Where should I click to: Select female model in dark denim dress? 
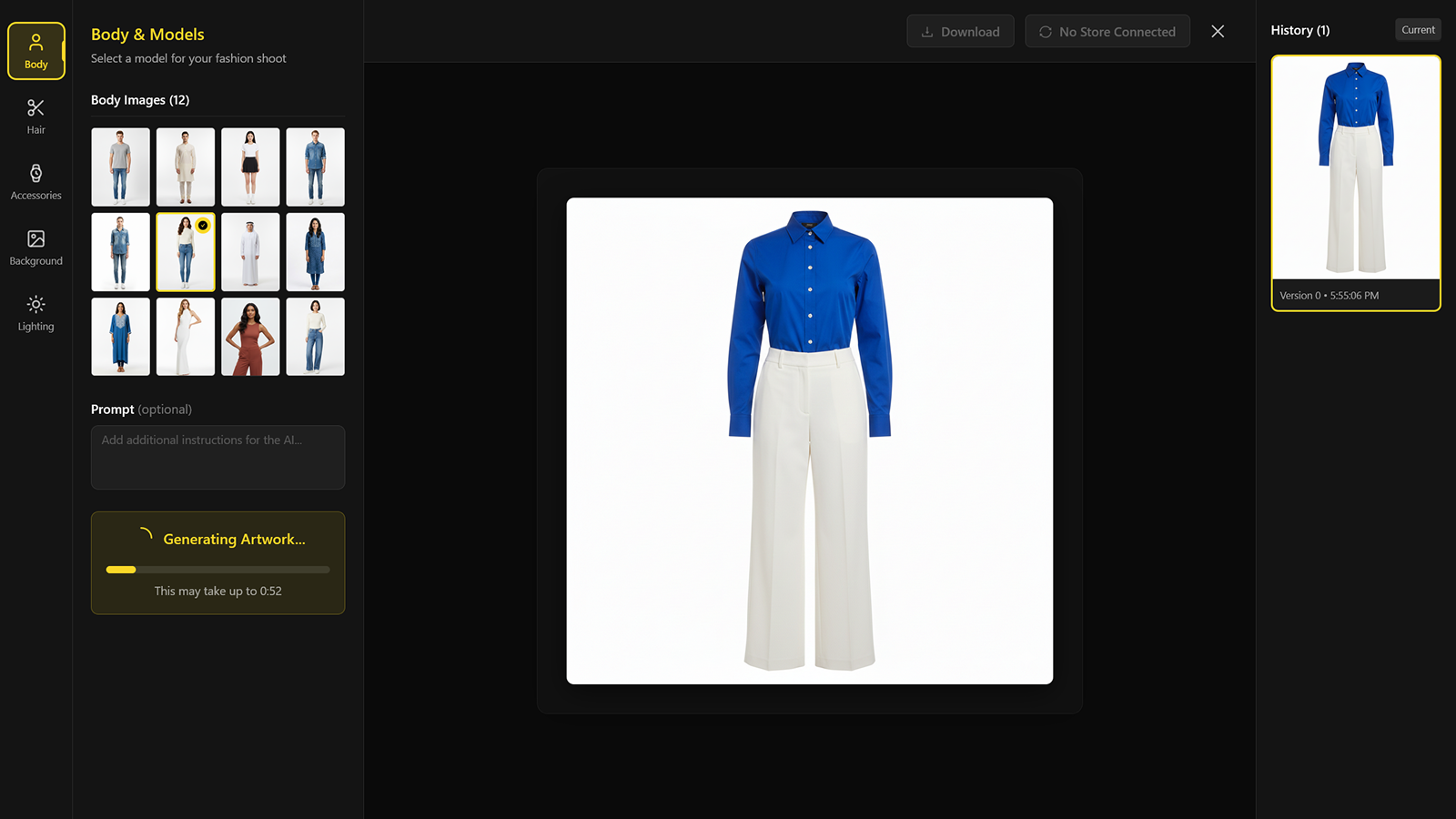point(316,252)
